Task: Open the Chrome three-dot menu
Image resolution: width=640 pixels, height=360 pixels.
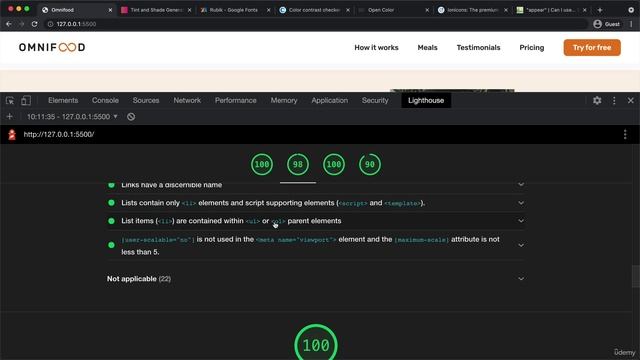Action: (631, 24)
